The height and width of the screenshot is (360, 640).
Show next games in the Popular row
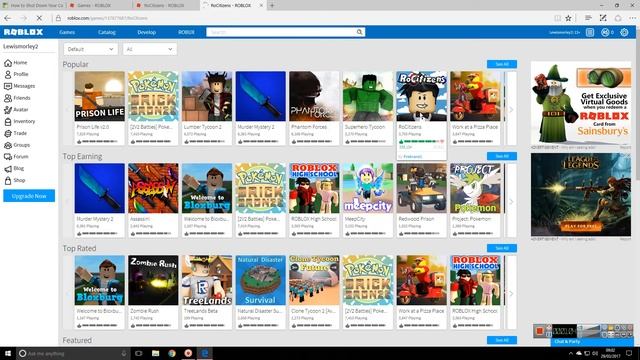[511, 109]
